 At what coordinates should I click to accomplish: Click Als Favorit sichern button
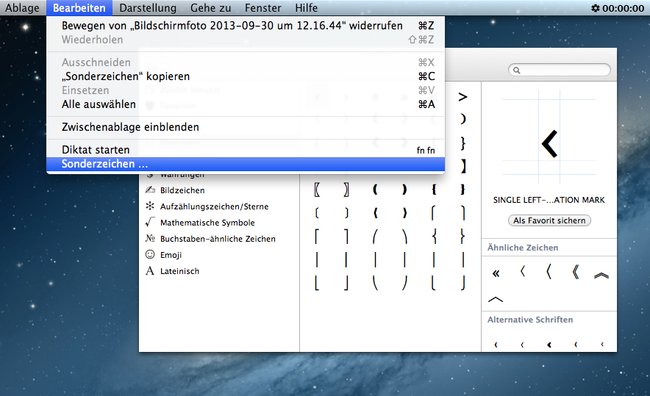point(549,221)
